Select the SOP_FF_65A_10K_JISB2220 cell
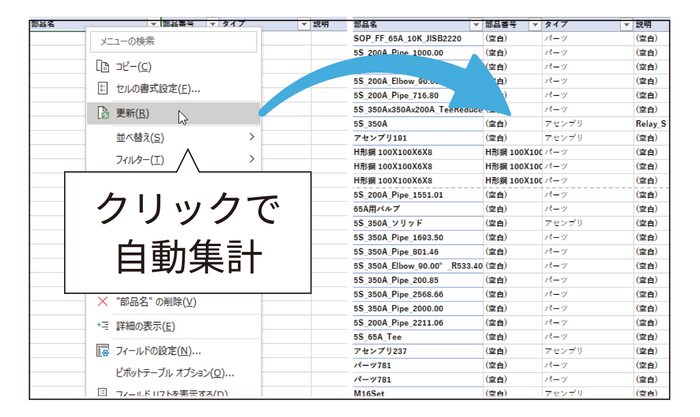Image resolution: width=700 pixels, height=417 pixels. pyautogui.click(x=410, y=38)
